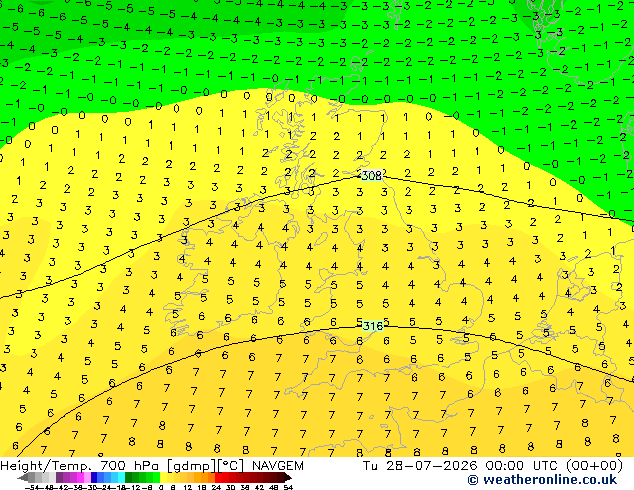Open the weatheronline.co.uk copyright link
The width and height of the screenshot is (634, 490).
pyautogui.click(x=542, y=480)
